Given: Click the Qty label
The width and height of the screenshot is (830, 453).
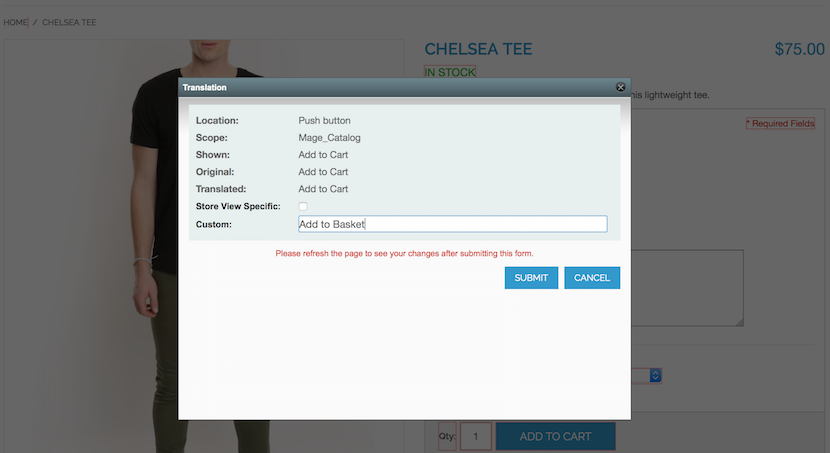Looking at the screenshot, I should click(447, 436).
